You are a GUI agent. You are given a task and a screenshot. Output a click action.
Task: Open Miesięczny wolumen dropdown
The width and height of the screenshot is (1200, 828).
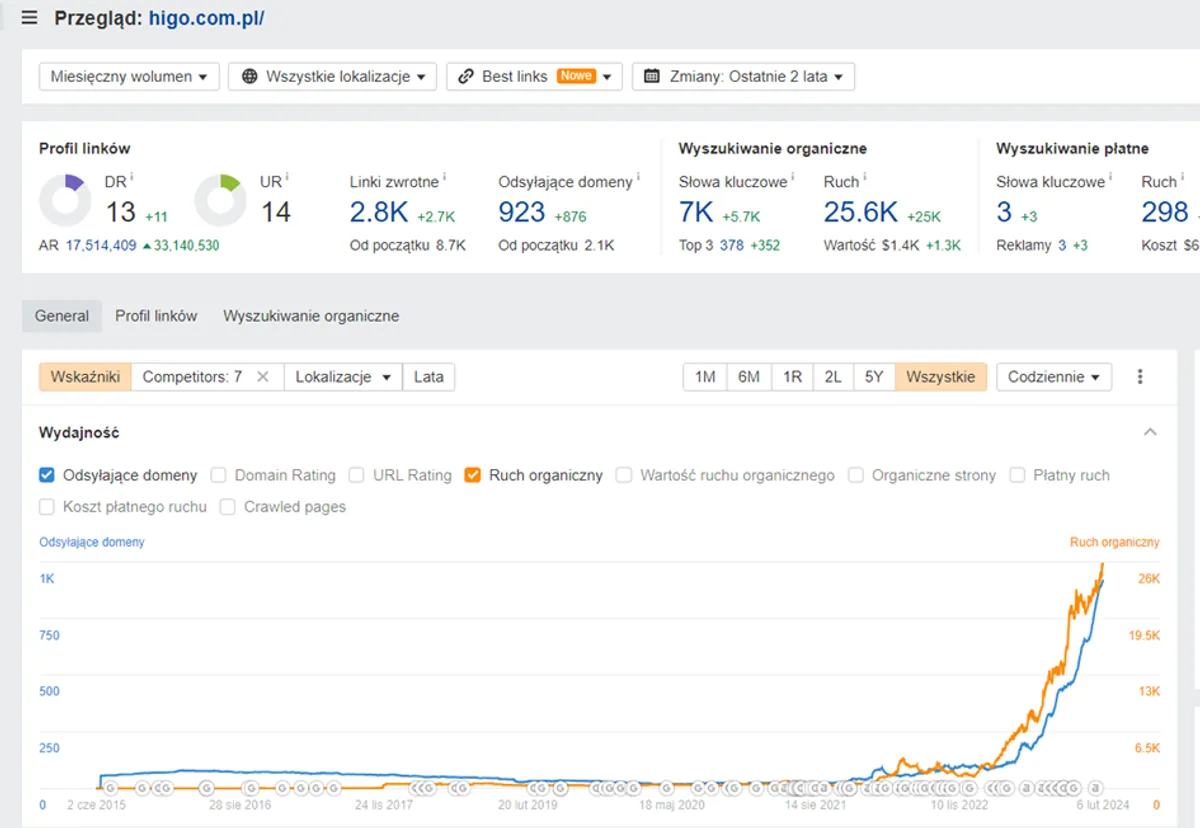point(129,76)
